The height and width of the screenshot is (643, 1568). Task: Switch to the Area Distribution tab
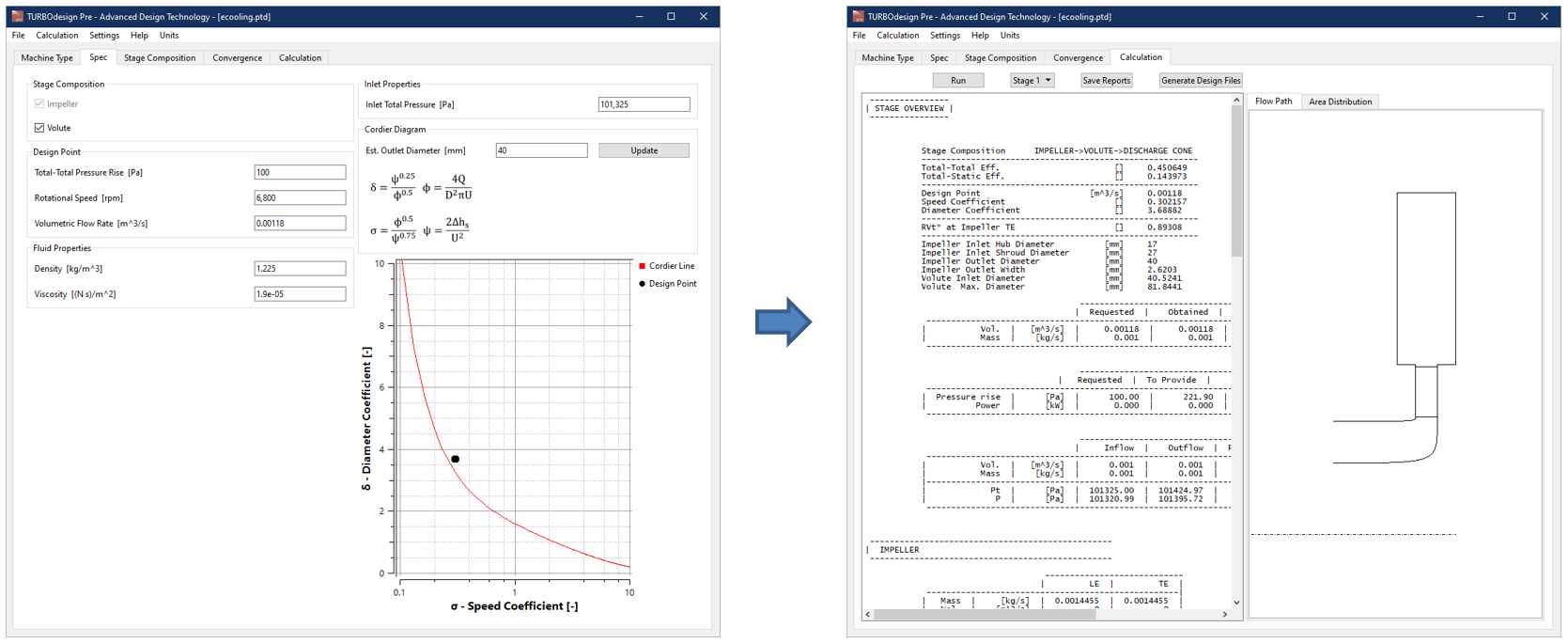coord(1340,102)
